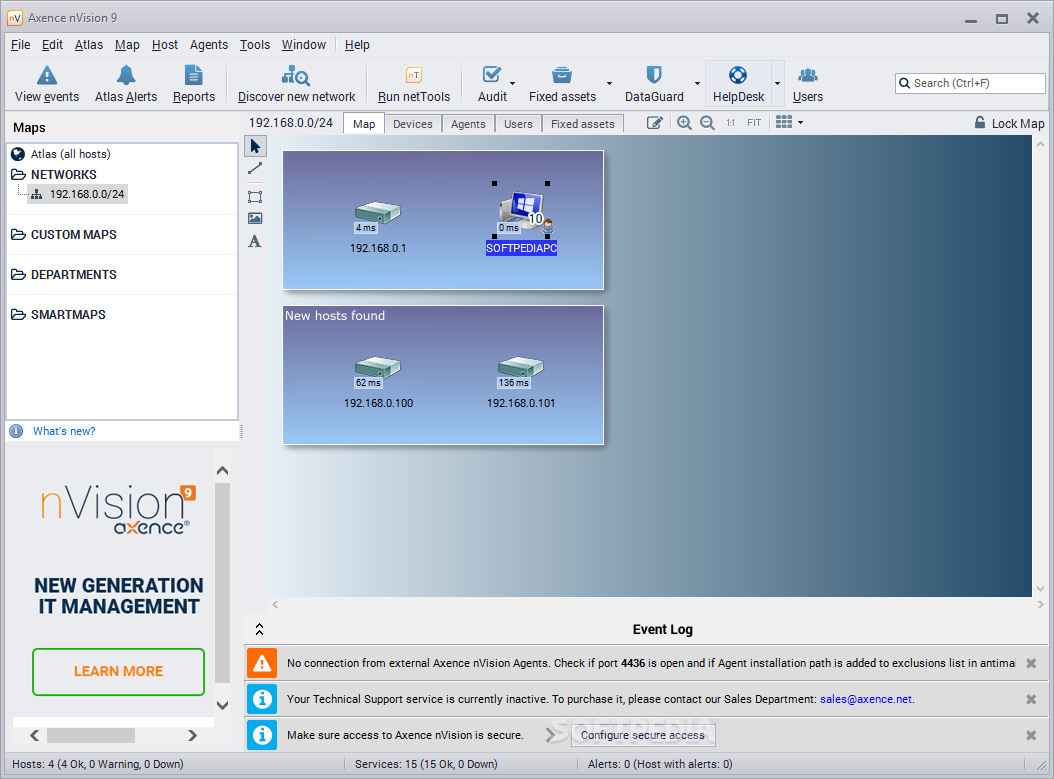Switch to the Users tab
This screenshot has height=779, width=1054.
coord(518,124)
